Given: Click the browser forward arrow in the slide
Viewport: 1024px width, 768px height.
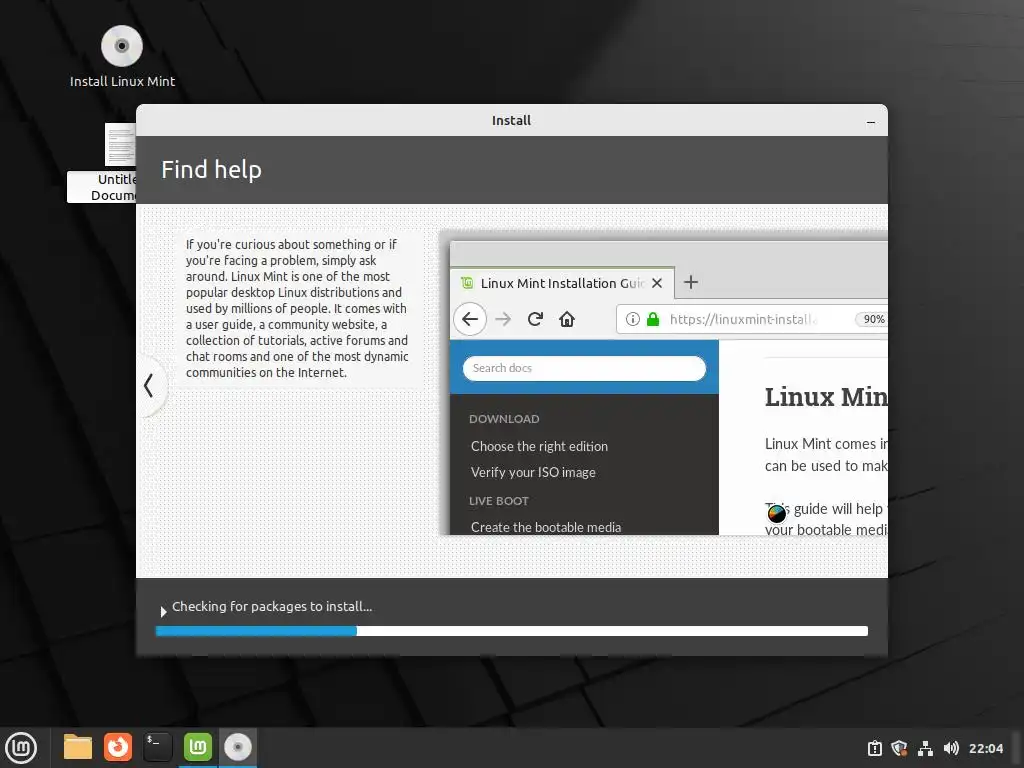Looking at the screenshot, I should 503,319.
